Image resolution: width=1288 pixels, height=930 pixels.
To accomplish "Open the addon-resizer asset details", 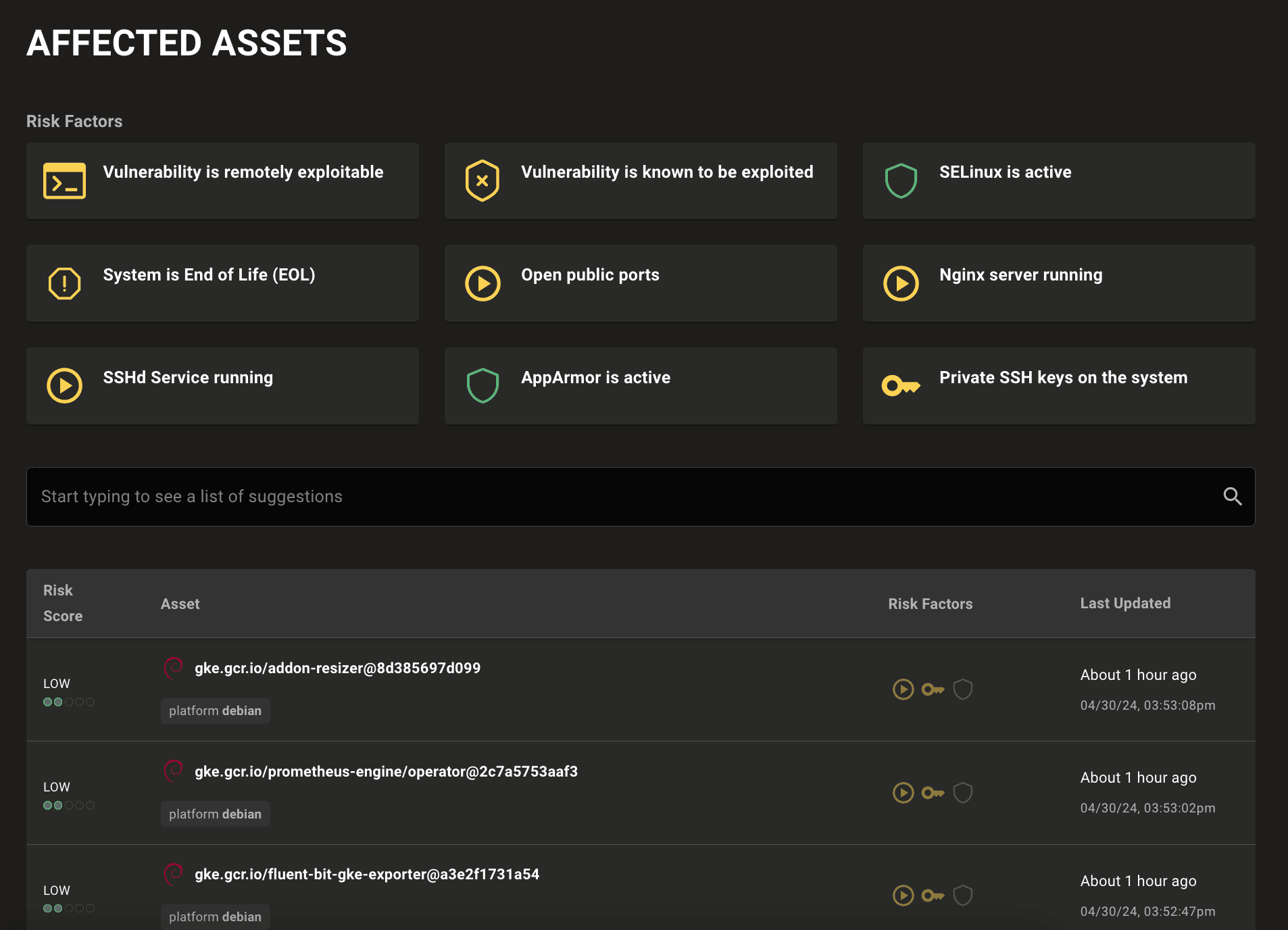I will [337, 668].
